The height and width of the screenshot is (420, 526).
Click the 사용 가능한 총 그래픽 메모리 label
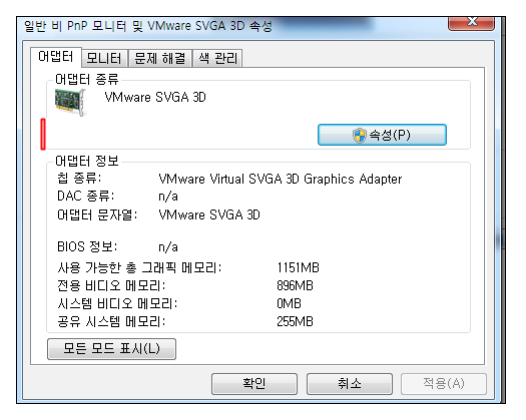(x=139, y=268)
